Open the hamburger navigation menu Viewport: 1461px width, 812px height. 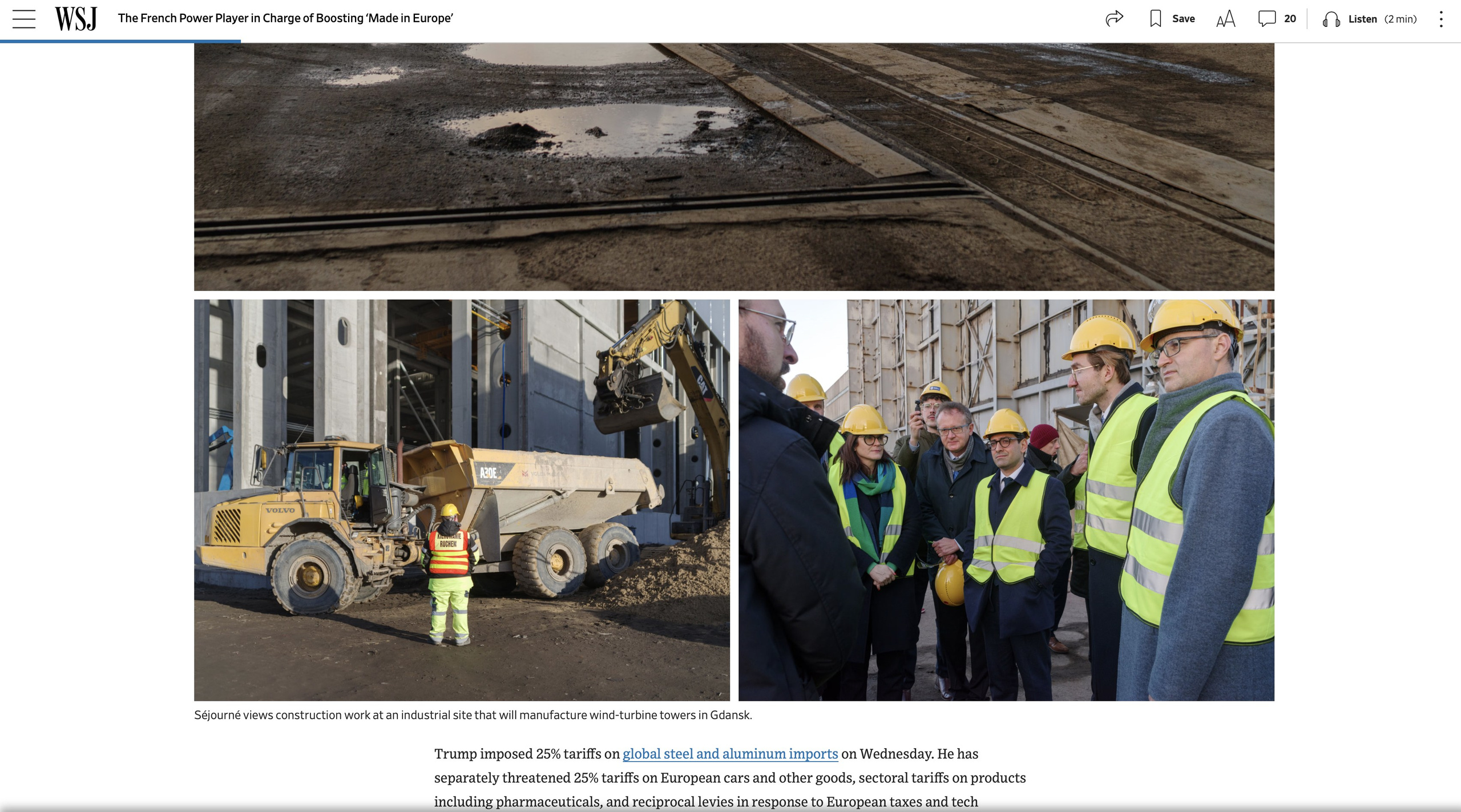coord(24,19)
